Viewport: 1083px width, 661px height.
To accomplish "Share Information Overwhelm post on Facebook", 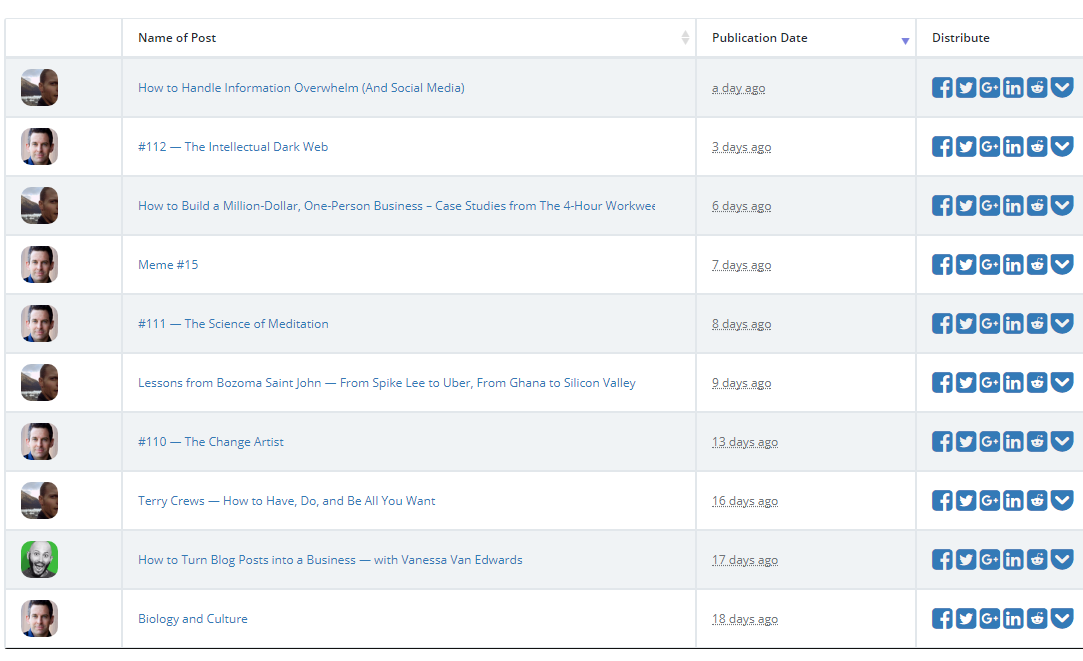I will click(x=942, y=88).
